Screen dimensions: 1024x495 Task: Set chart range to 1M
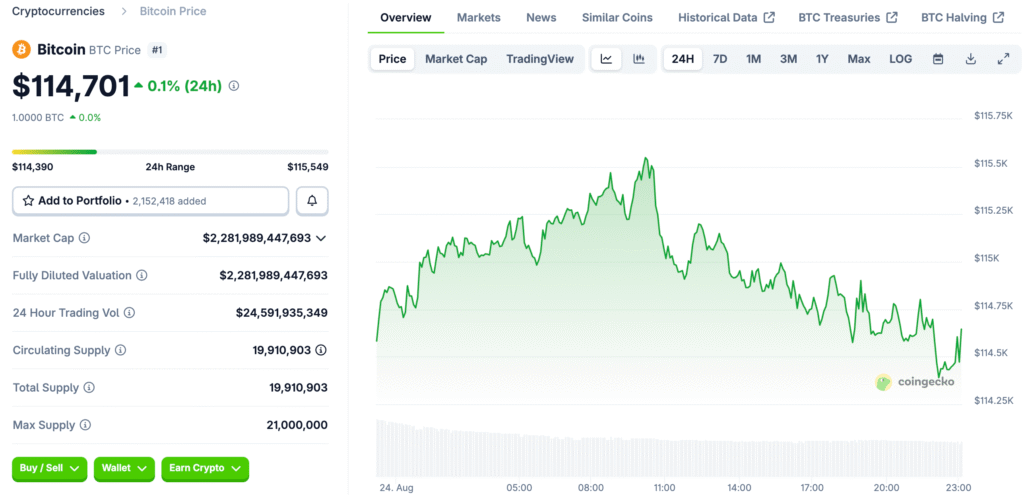pyautogui.click(x=754, y=59)
